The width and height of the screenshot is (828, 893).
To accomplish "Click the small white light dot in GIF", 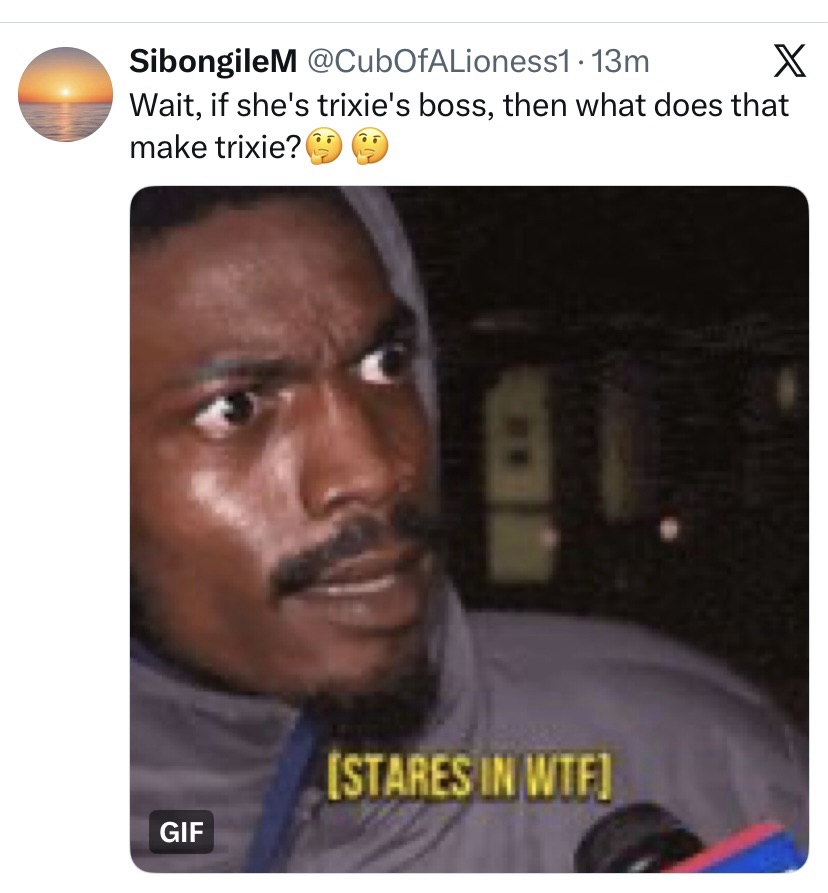I will (x=669, y=529).
